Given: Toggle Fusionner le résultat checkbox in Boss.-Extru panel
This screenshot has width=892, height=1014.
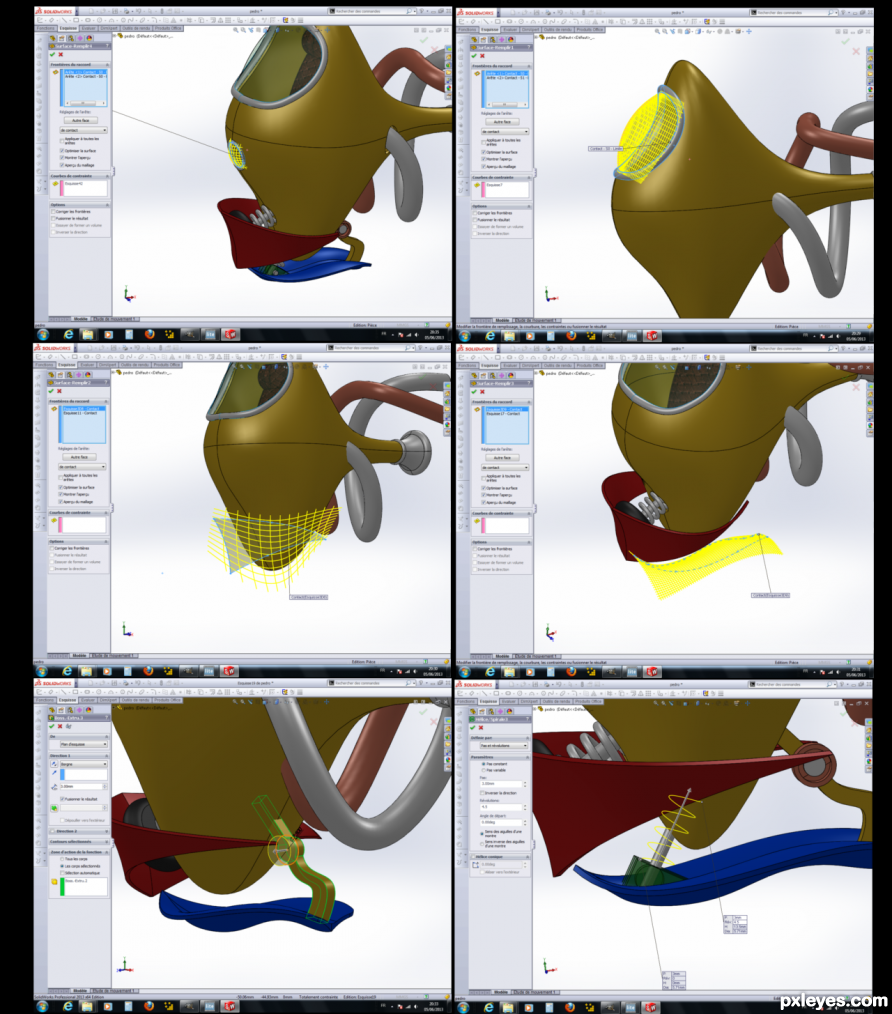Looking at the screenshot, I should click(x=62, y=799).
